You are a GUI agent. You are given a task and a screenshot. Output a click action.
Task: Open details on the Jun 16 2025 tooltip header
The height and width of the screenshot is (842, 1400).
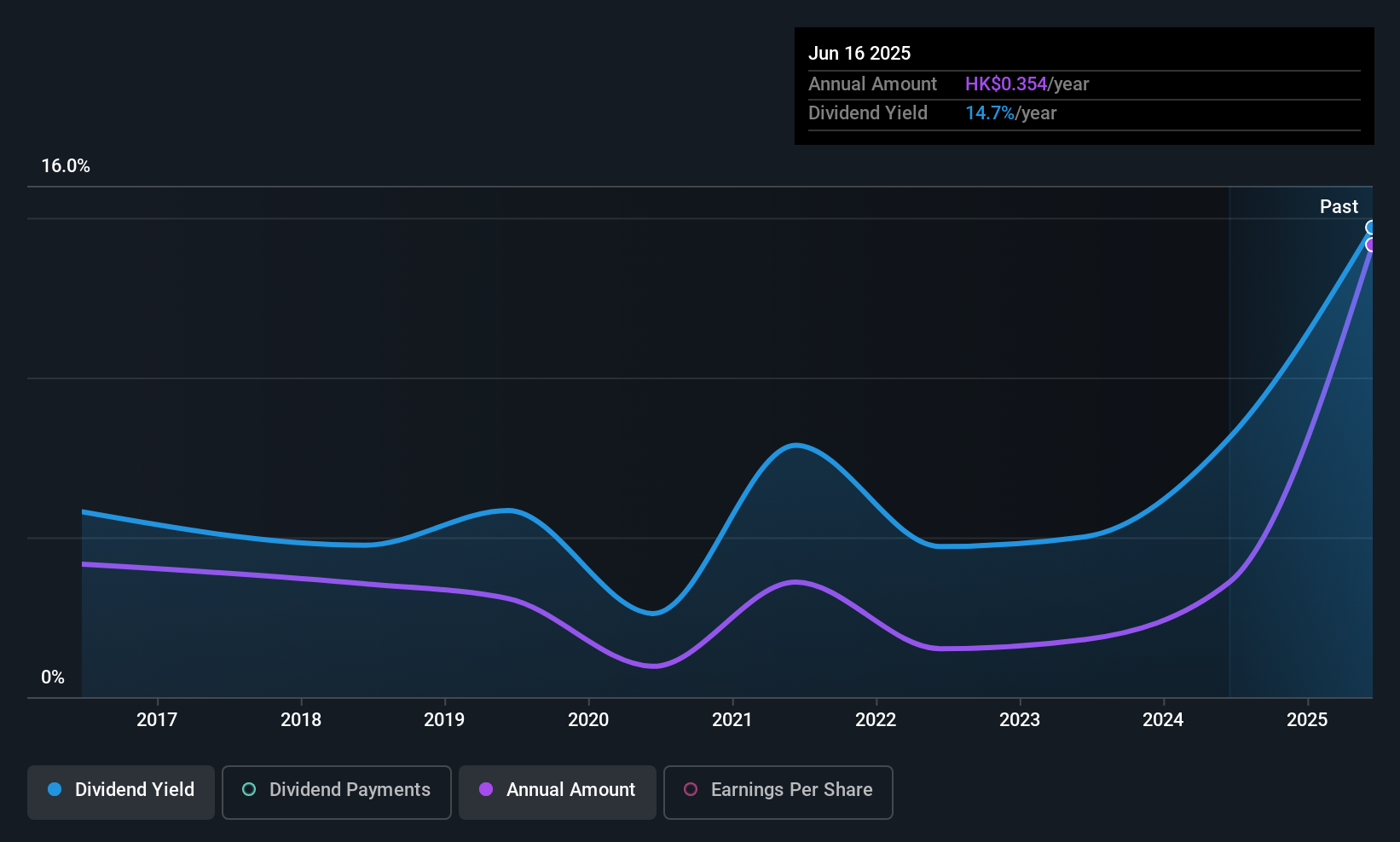[x=859, y=53]
